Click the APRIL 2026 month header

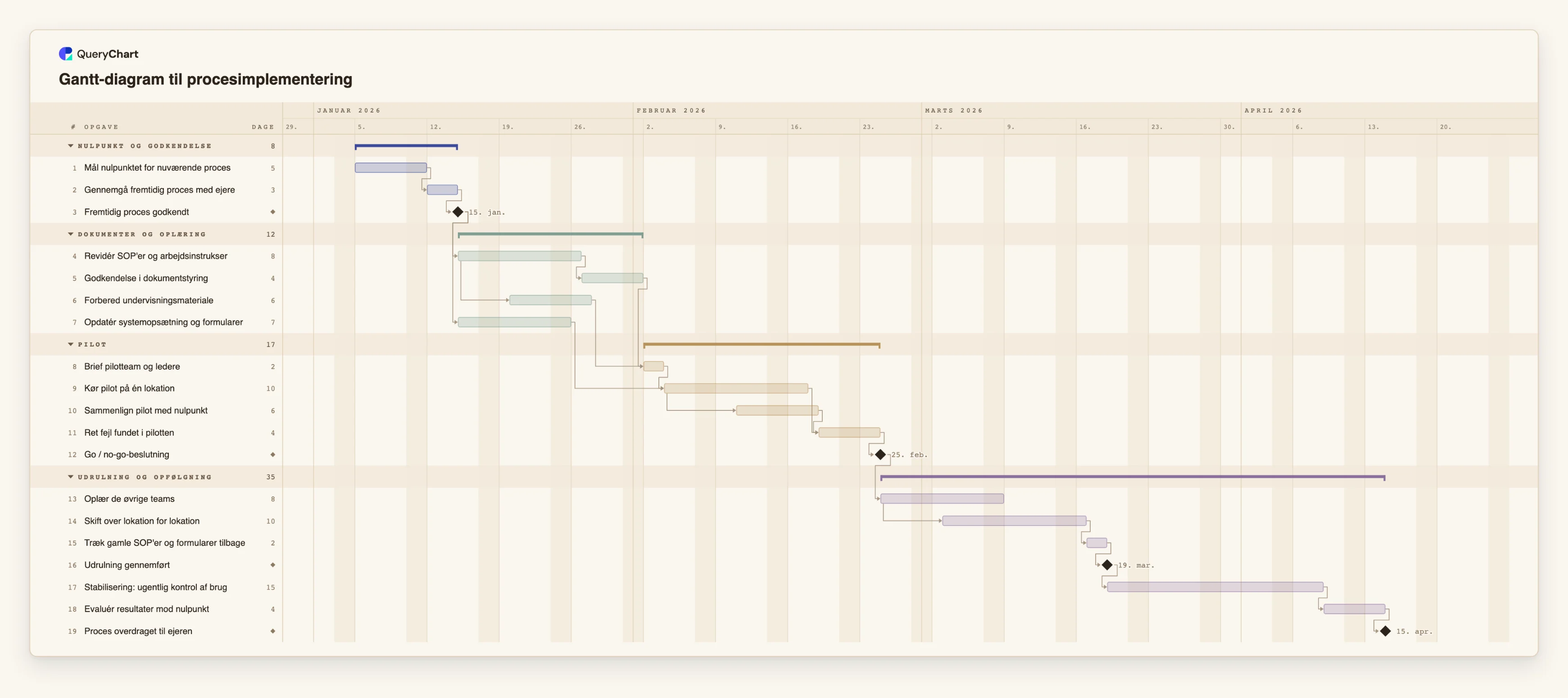coord(1273,111)
